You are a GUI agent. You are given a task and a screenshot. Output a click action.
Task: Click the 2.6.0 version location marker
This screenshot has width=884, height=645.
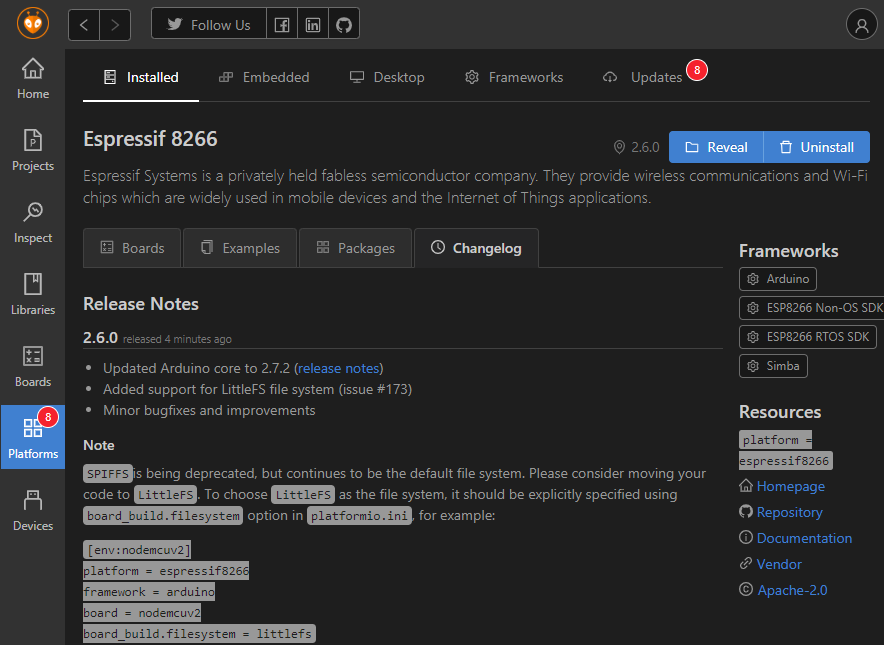pos(636,147)
